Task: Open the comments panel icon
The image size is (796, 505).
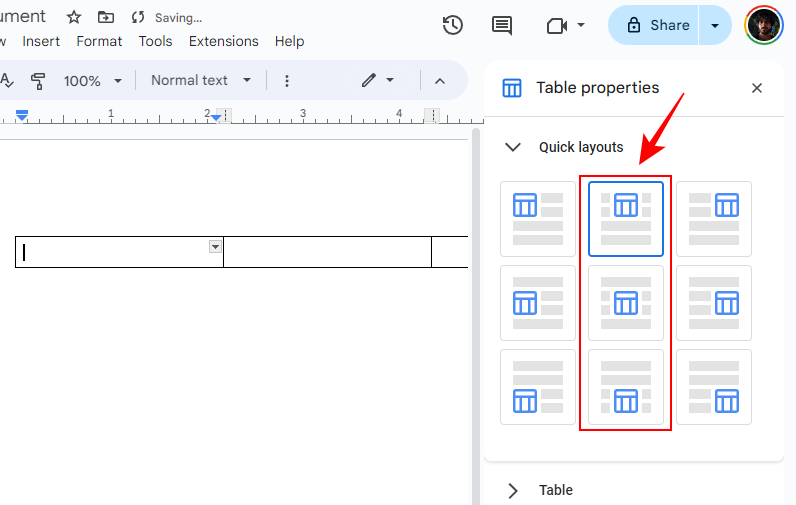Action: click(x=502, y=25)
